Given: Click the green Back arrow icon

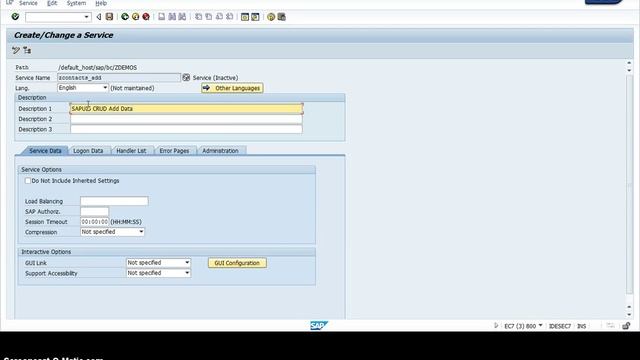Looking at the screenshot, I should point(125,17).
